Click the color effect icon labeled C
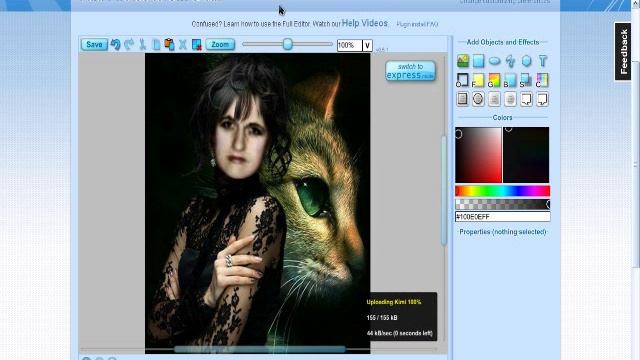This screenshot has width=640, height=360. 542,80
